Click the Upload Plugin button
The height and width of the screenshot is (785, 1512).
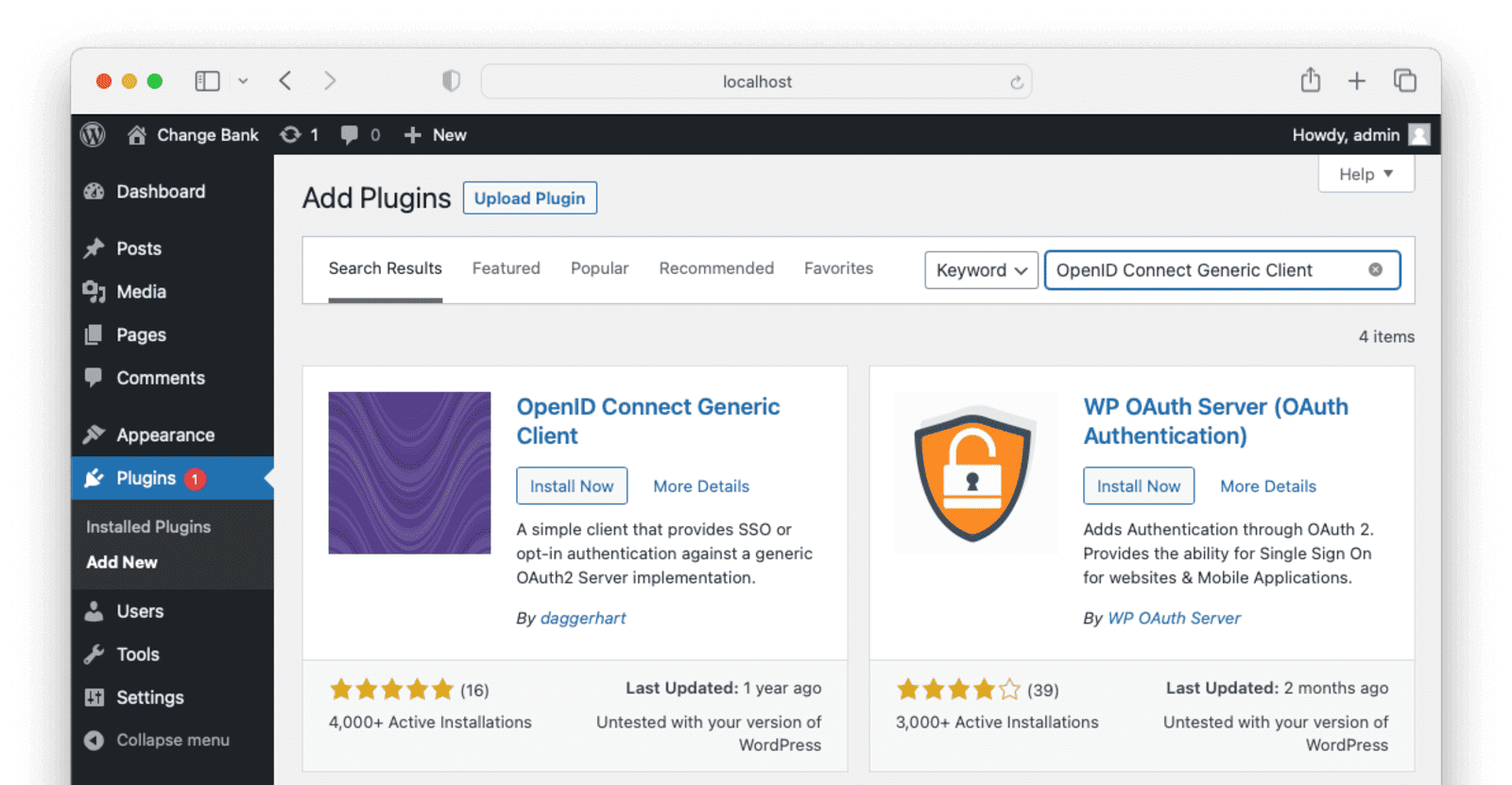(529, 198)
